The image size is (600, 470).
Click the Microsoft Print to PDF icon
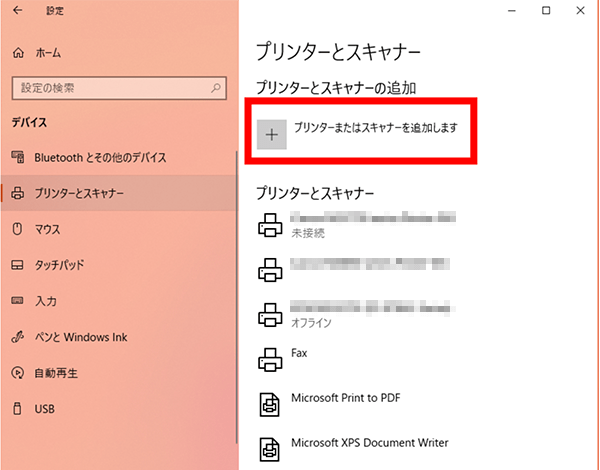click(x=270, y=405)
